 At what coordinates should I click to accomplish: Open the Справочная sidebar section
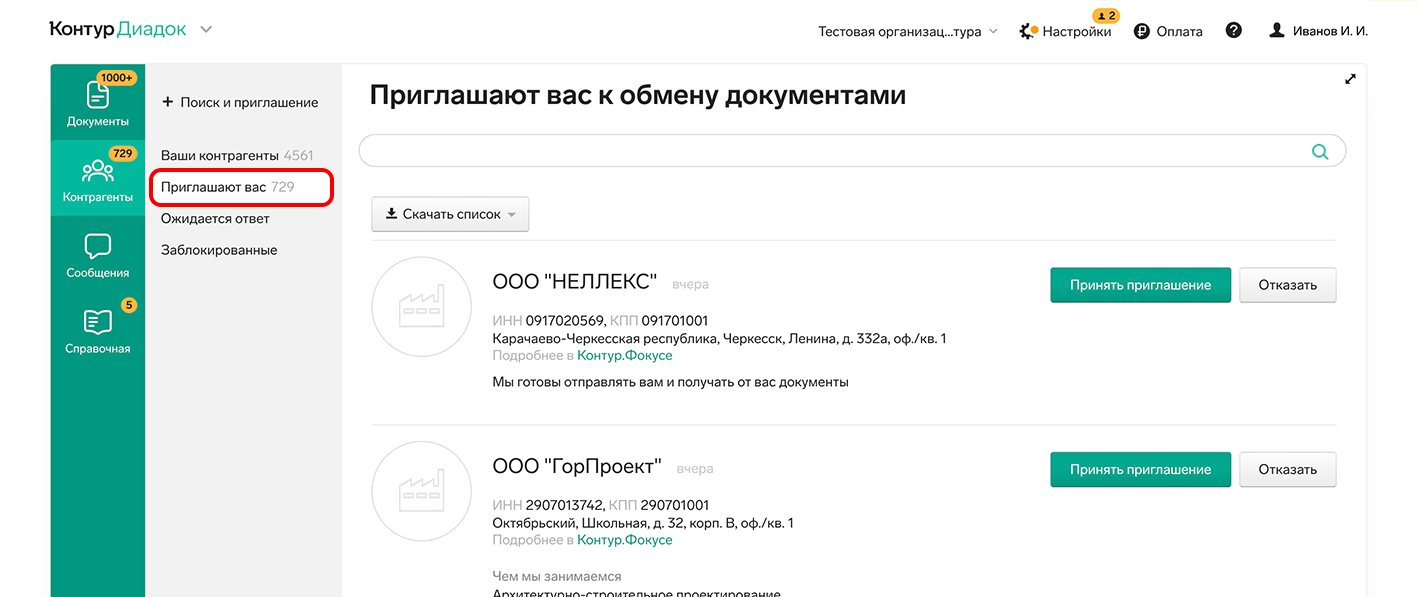pyautogui.click(x=98, y=330)
